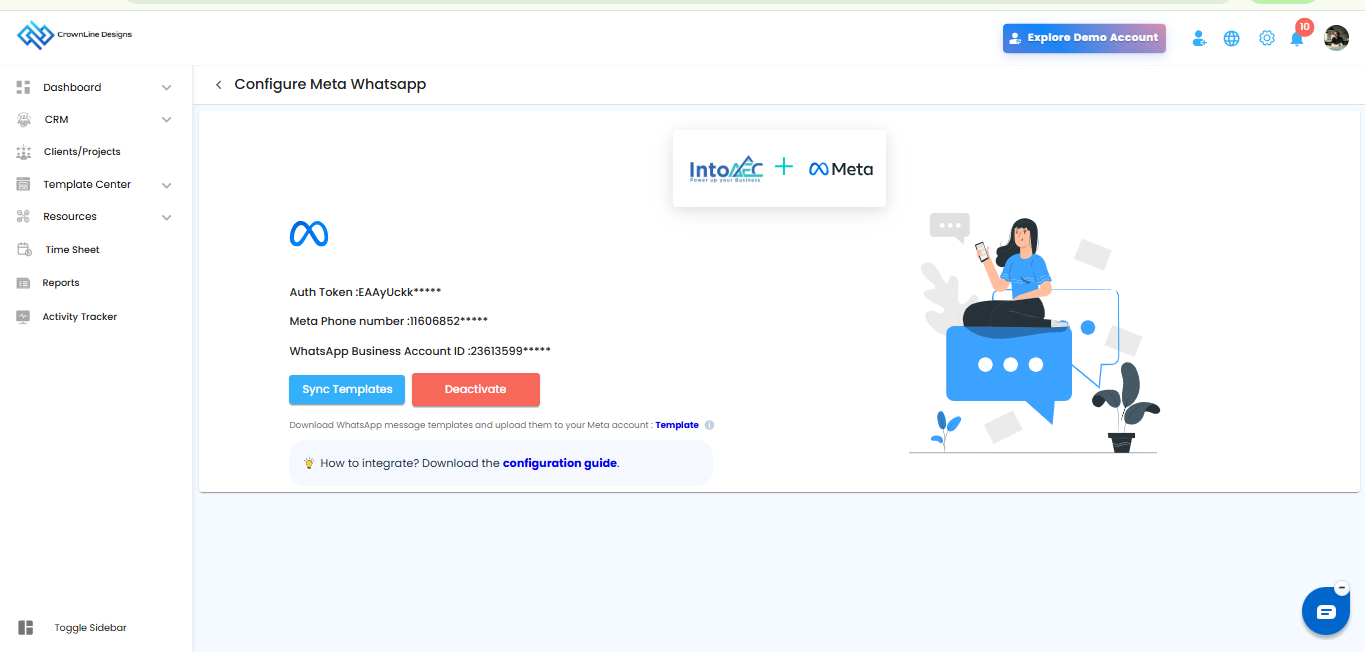Viewport: 1365px width, 652px height.
Task: Click the info icon next to Template
Action: [x=710, y=425]
